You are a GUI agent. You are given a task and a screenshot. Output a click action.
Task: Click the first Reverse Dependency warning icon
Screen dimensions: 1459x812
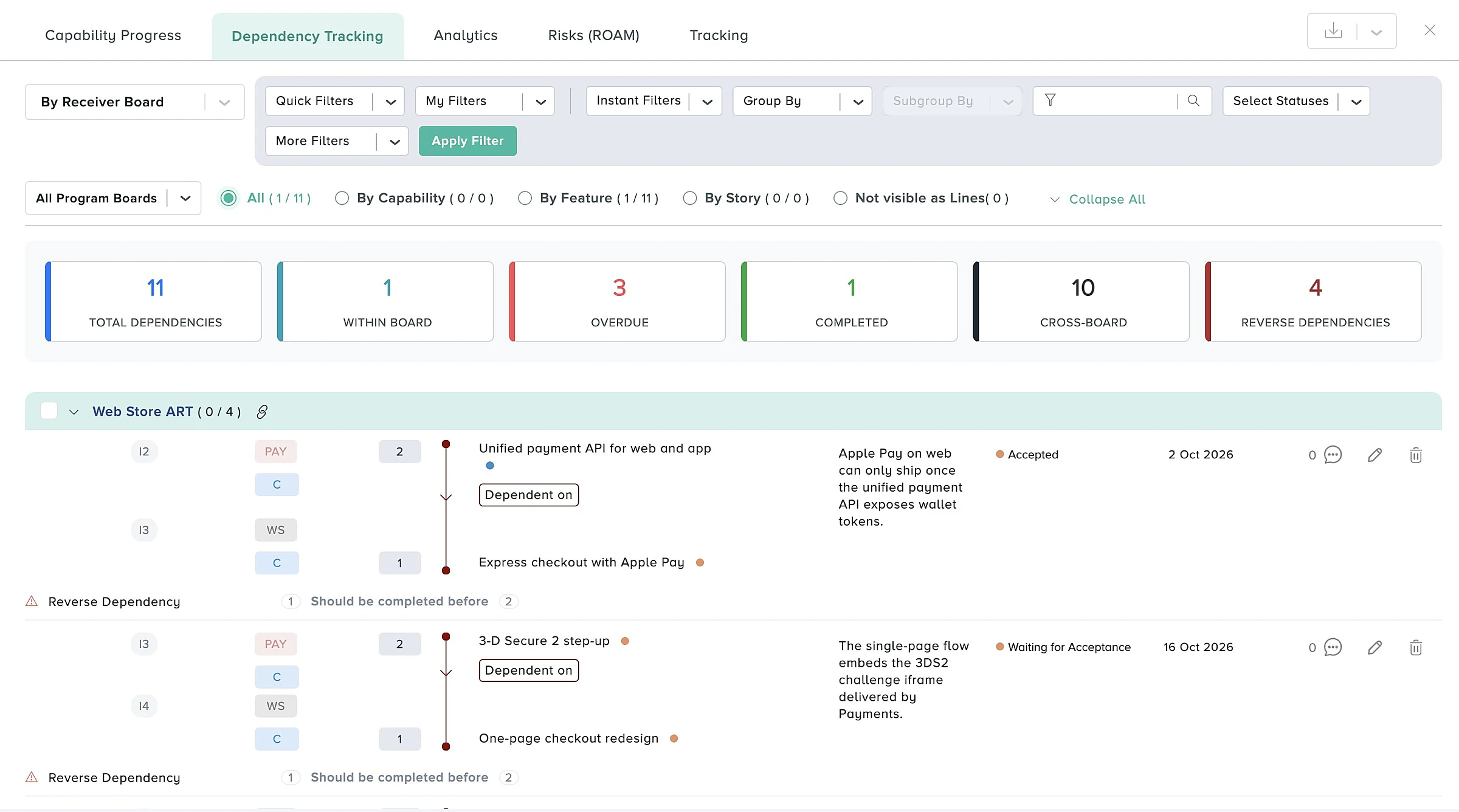pos(32,601)
